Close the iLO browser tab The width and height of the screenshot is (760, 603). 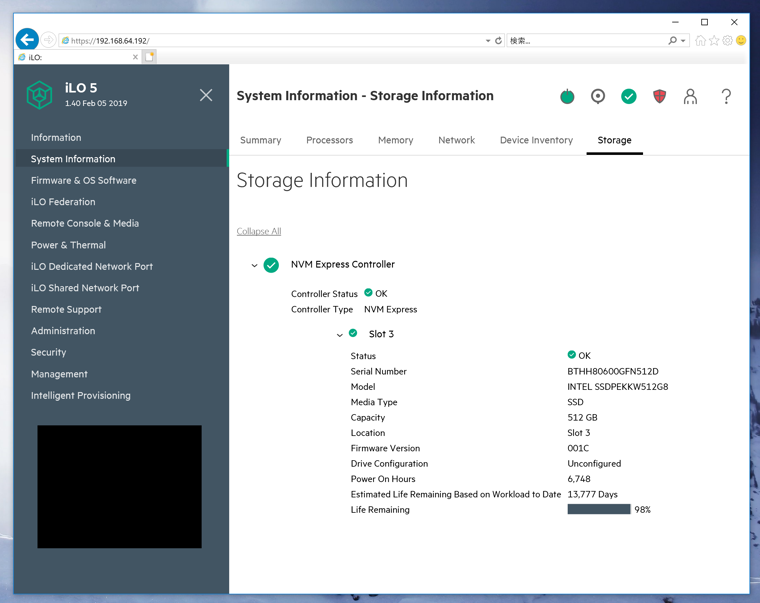135,57
